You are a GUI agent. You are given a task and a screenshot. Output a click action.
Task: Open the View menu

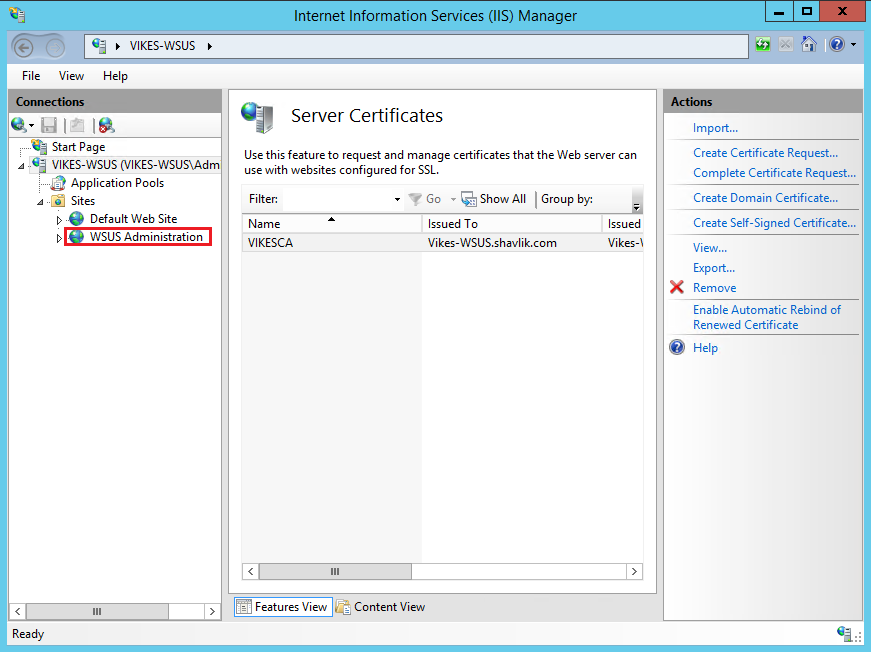point(70,75)
